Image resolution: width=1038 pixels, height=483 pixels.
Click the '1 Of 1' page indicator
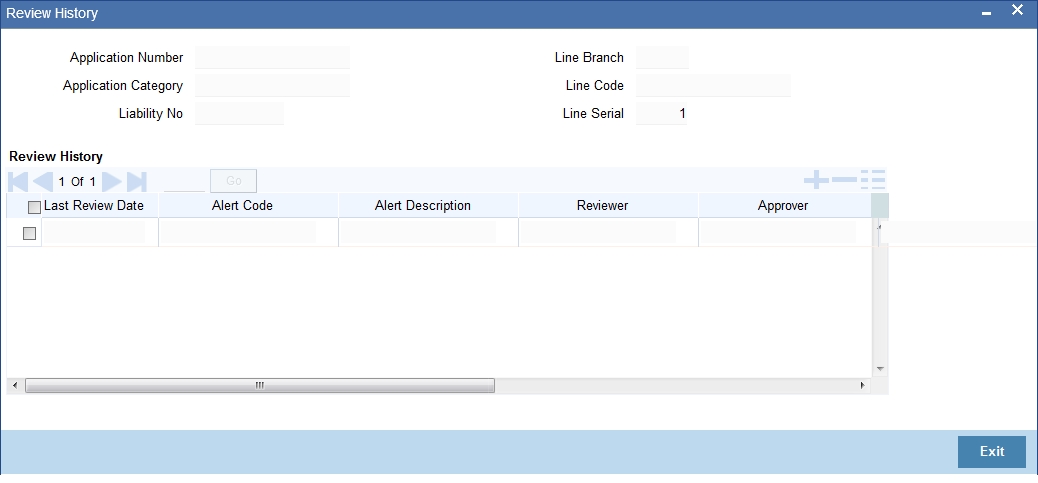(77, 181)
